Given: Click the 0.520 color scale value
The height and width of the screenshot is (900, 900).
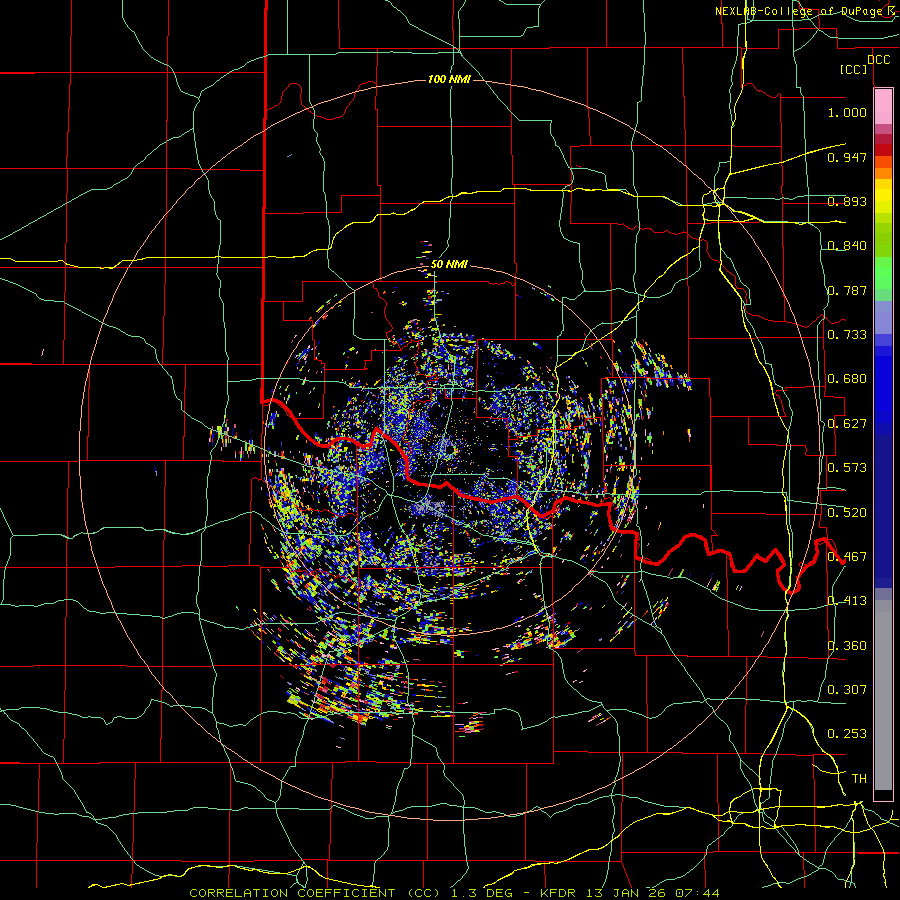Looking at the screenshot, I should point(847,513).
